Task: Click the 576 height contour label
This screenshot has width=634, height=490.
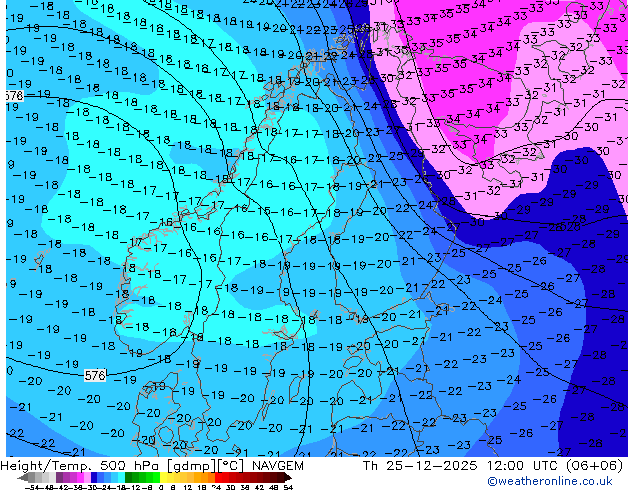Action: [95, 375]
